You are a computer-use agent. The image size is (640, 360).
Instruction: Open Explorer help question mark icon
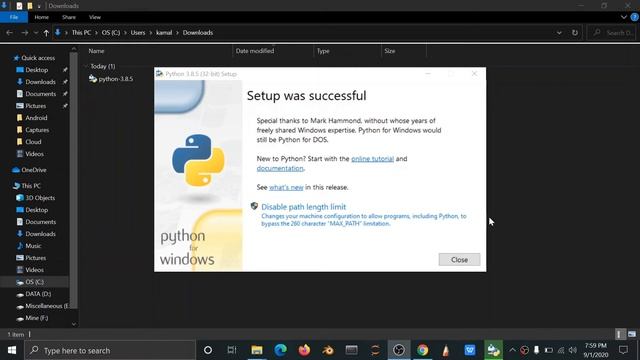tap(635, 17)
